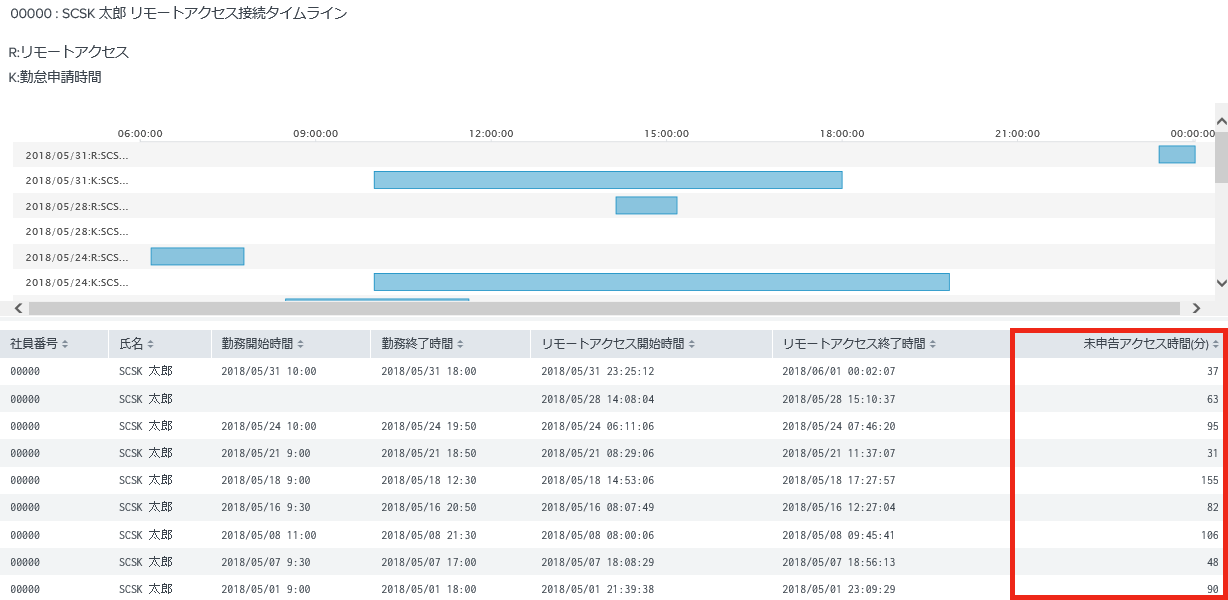Click the 2018/05/31 late-night remote access bar
This screenshot has height=600, width=1228.
click(1176, 154)
